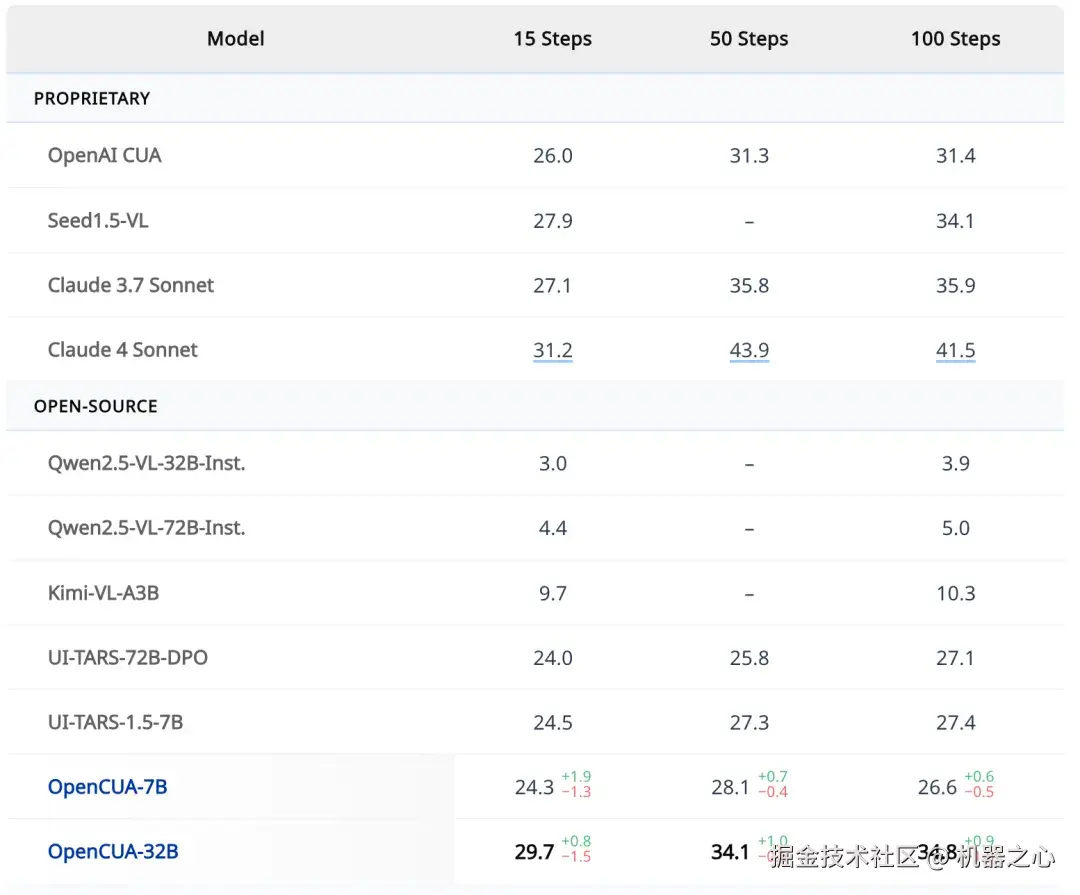Click the underlined 31.2 score
The width and height of the screenshot is (1080, 895).
552,350
